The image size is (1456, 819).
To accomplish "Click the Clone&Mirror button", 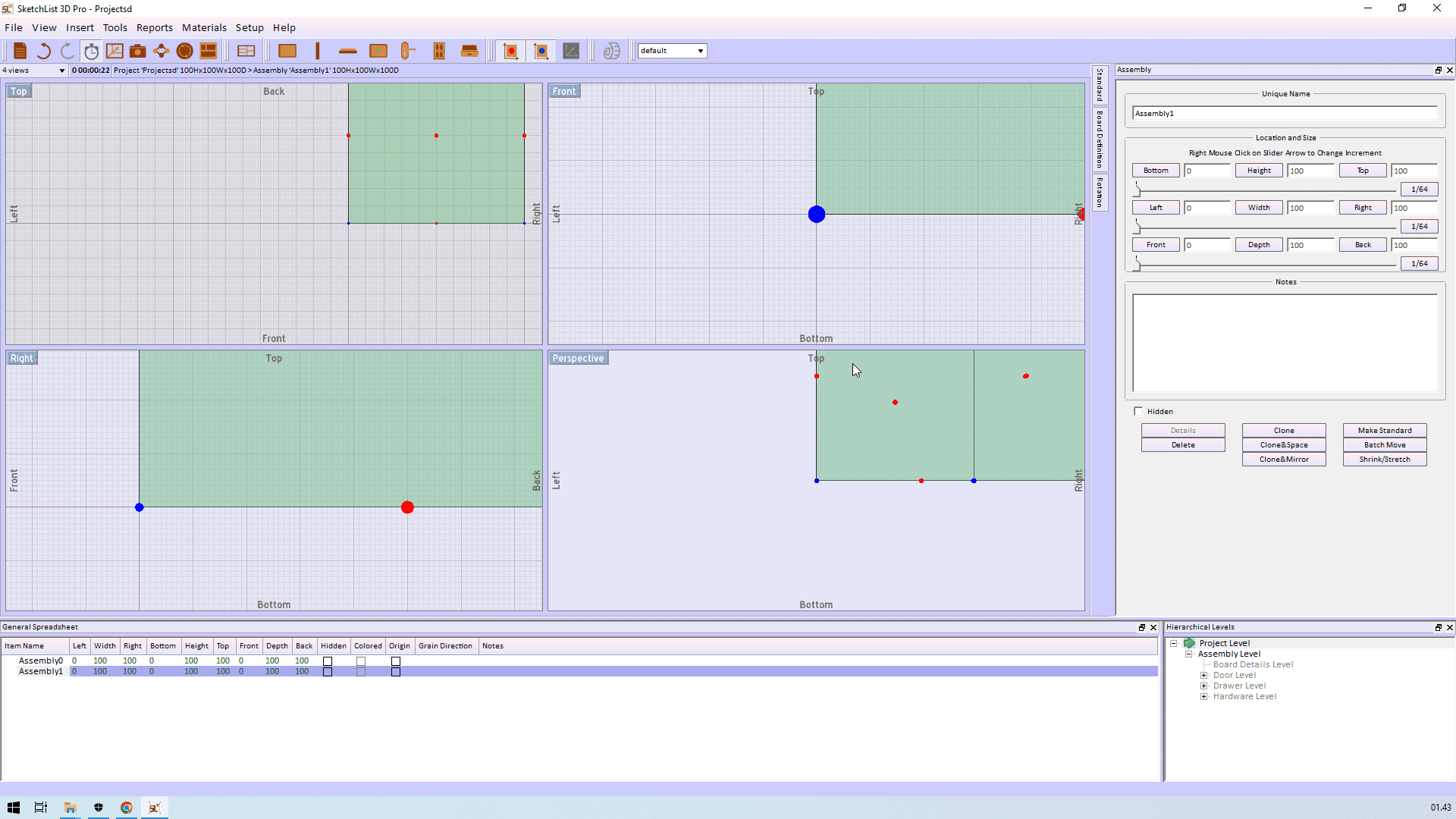I will click(1283, 460).
